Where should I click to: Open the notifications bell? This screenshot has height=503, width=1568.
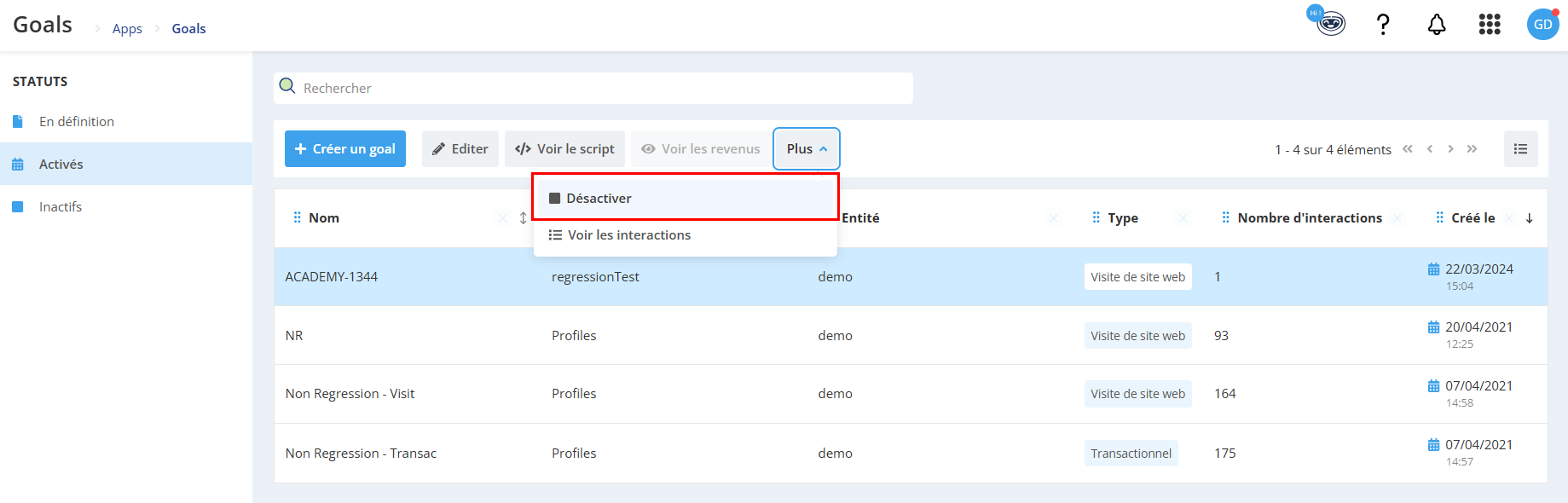1437,24
